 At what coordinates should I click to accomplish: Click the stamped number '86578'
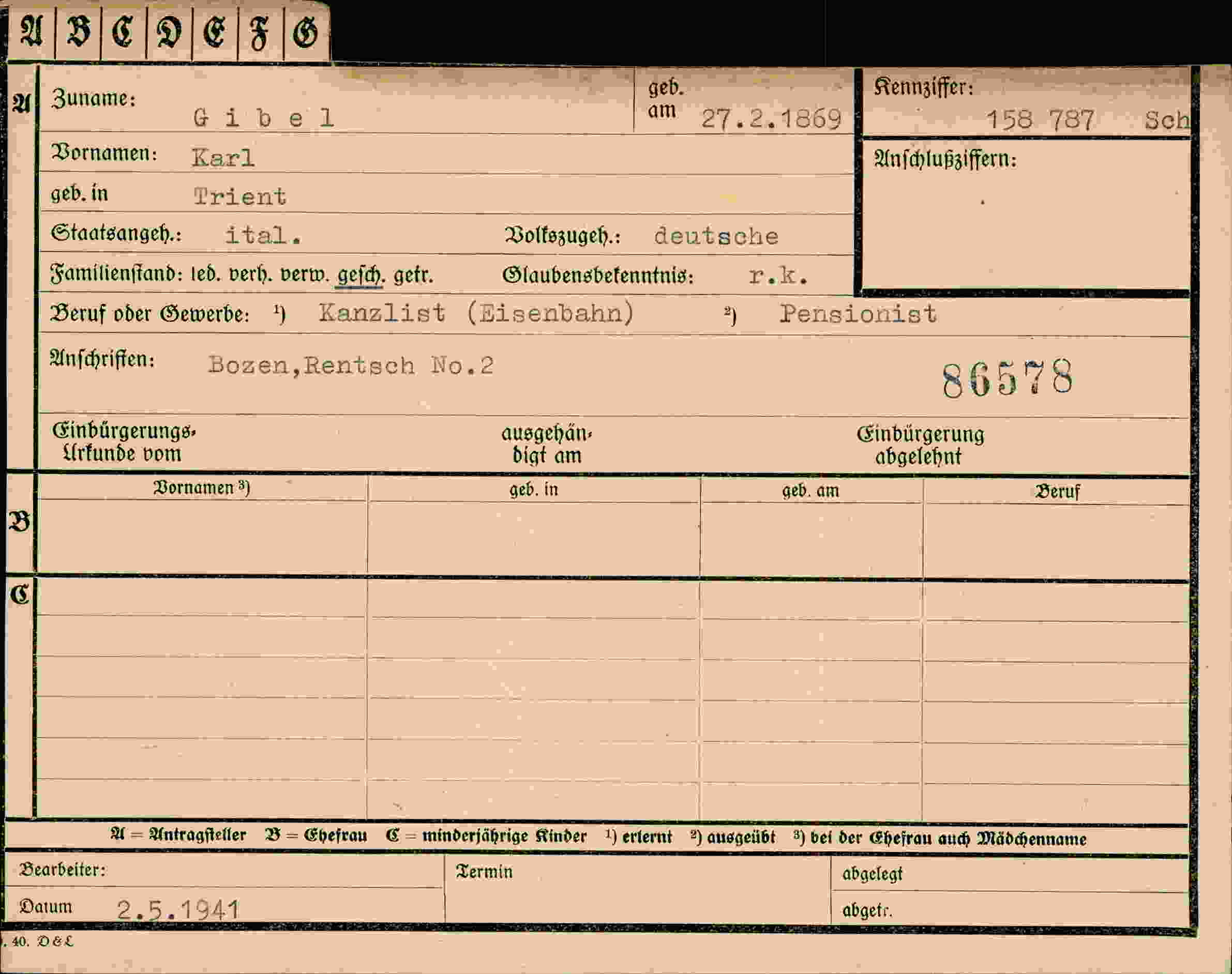pyautogui.click(x=1008, y=378)
